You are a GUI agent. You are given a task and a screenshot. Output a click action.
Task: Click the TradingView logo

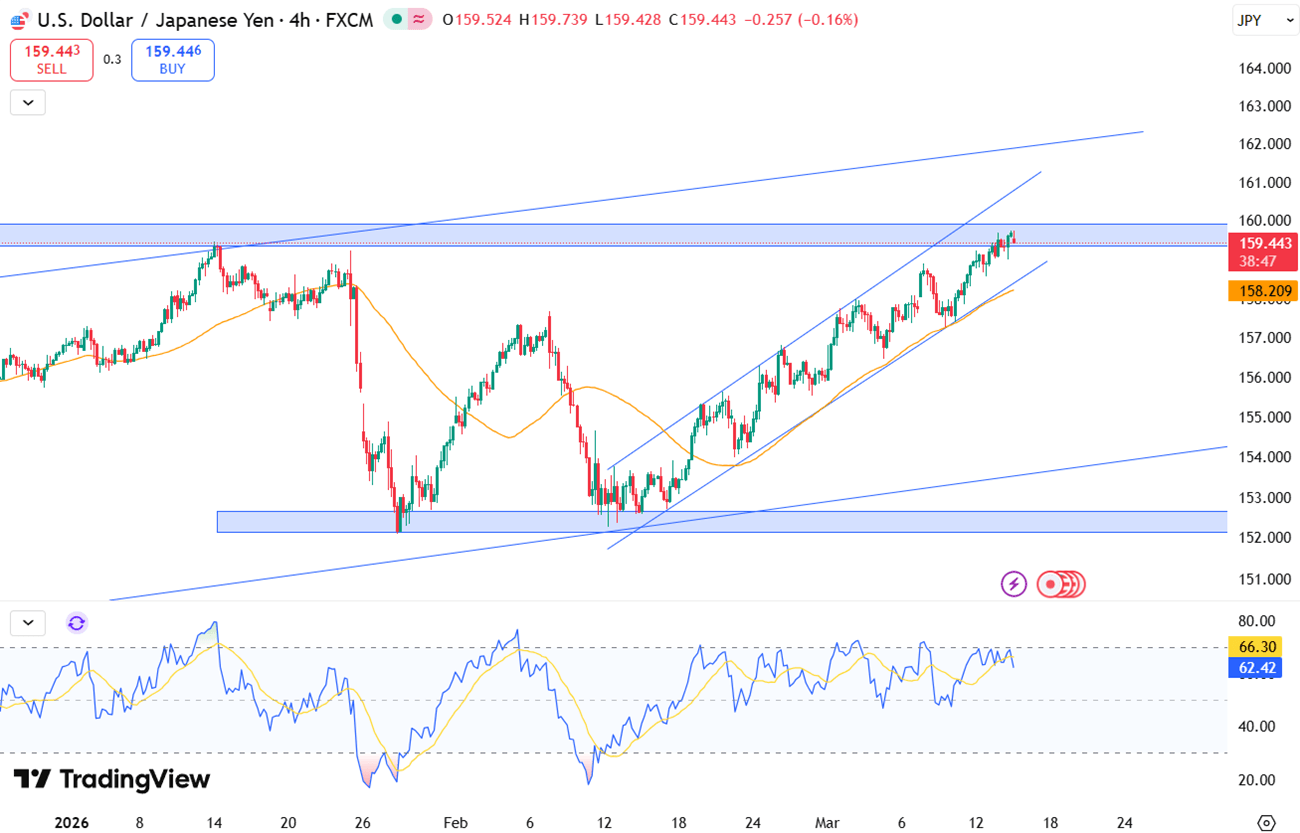click(x=111, y=779)
